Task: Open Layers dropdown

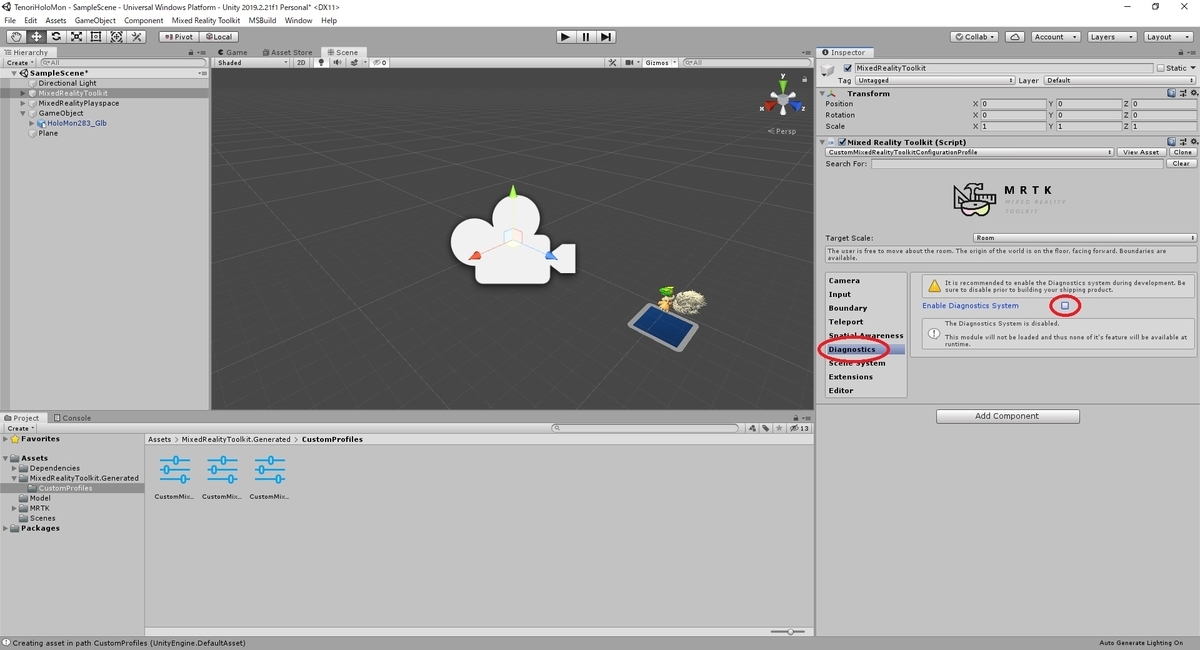Action: point(1110,37)
